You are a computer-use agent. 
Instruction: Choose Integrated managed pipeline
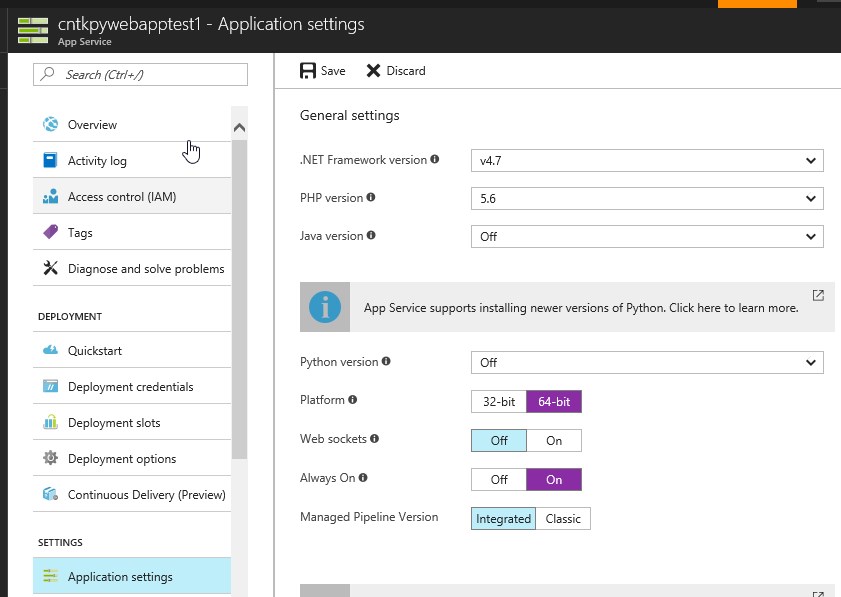coord(503,519)
